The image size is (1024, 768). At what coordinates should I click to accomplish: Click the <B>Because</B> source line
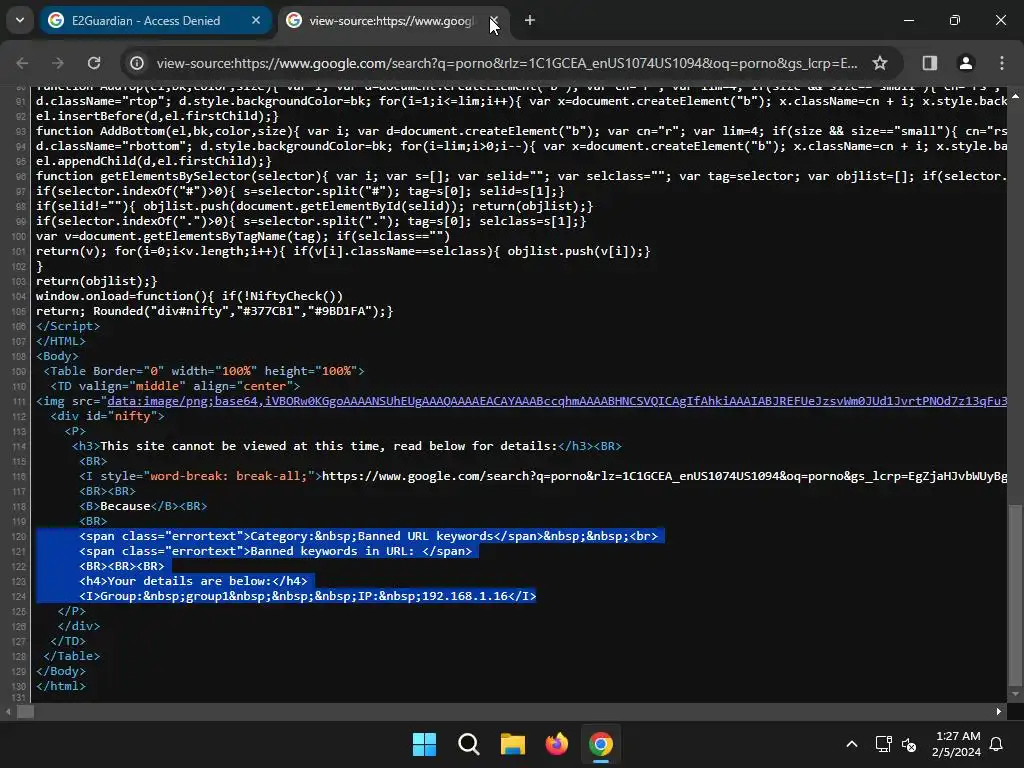(x=143, y=506)
